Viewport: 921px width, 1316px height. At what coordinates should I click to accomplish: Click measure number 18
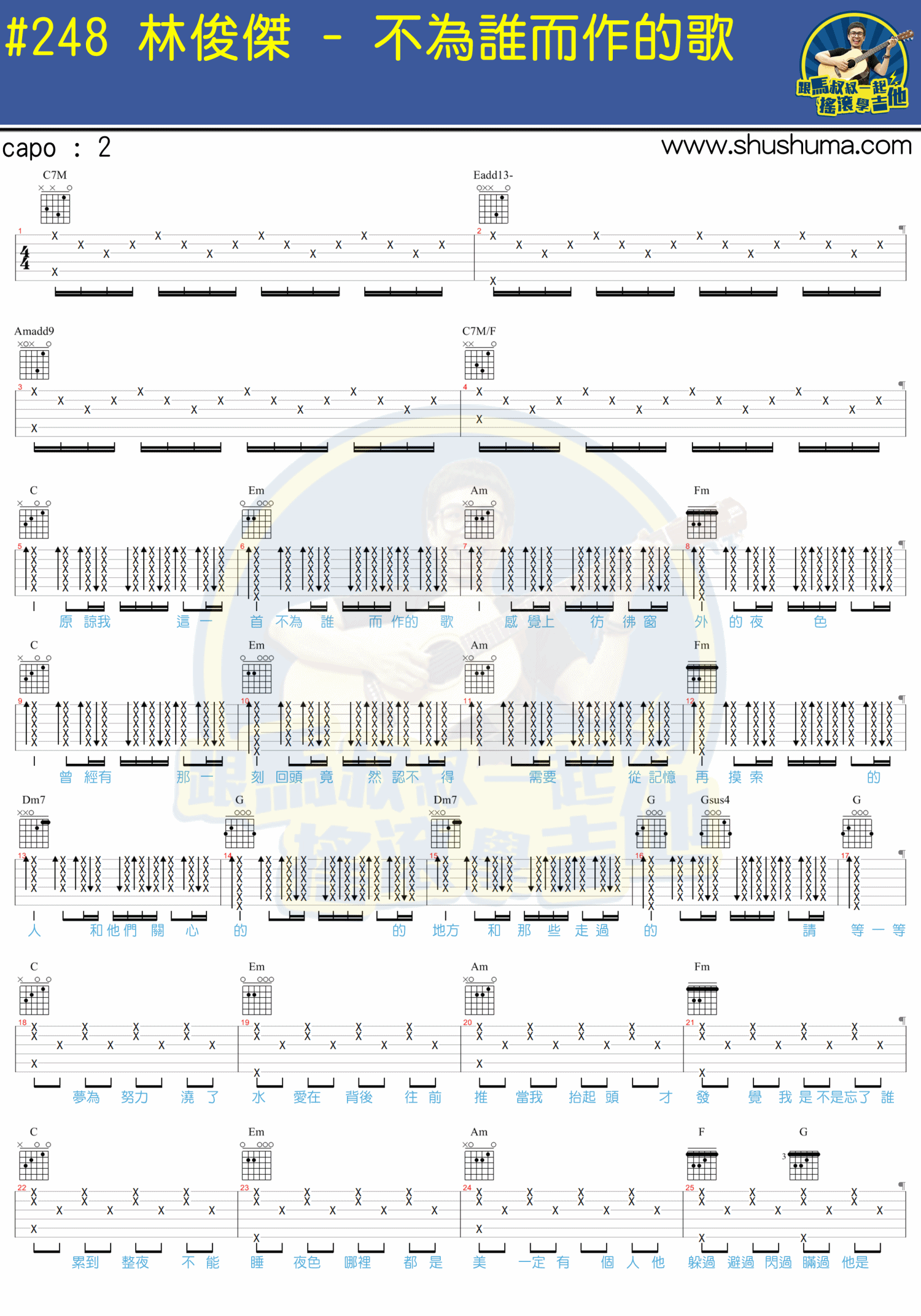click(x=22, y=1022)
